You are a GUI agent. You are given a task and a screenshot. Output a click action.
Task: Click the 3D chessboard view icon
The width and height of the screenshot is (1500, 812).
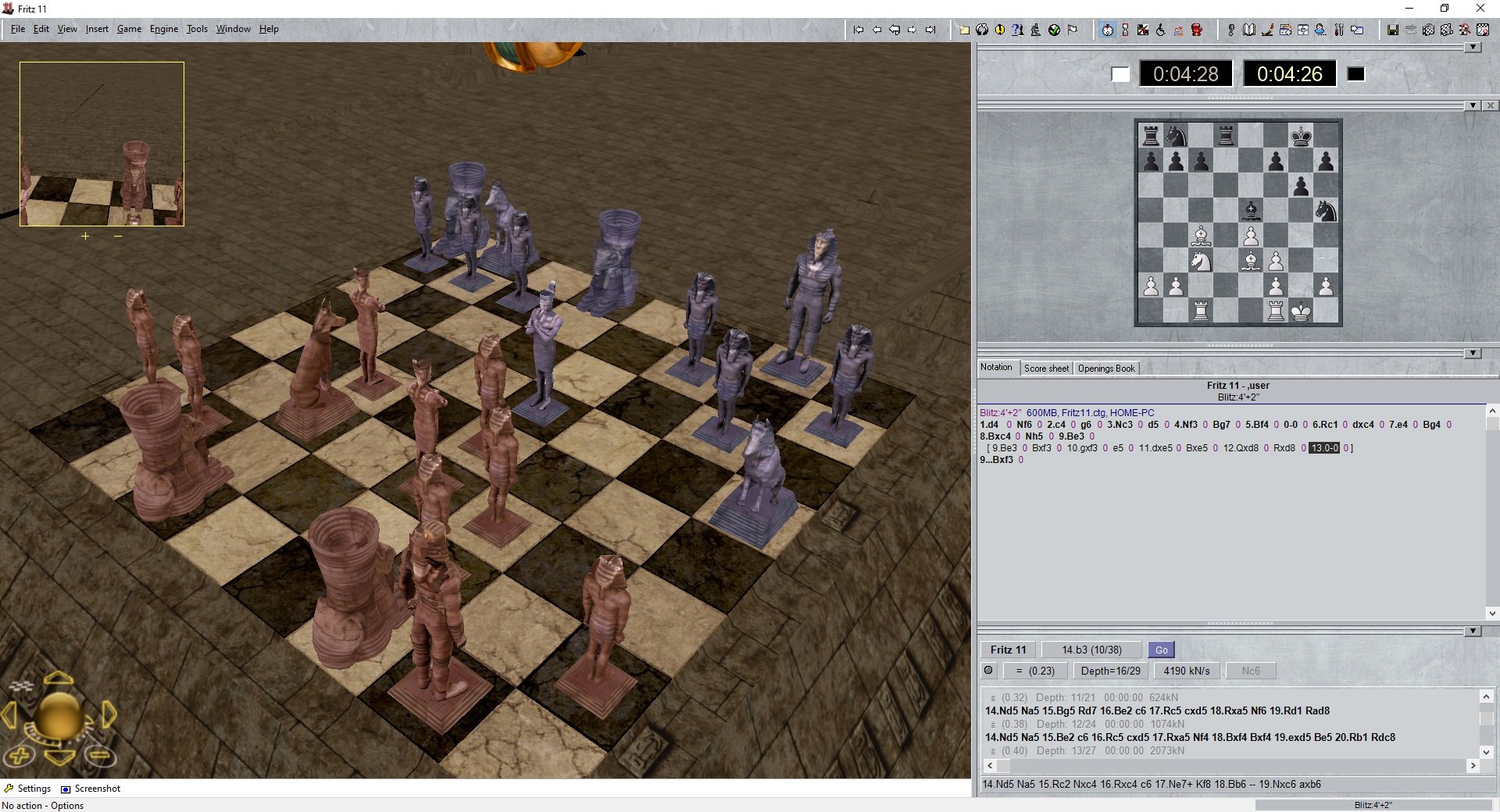point(1428,30)
